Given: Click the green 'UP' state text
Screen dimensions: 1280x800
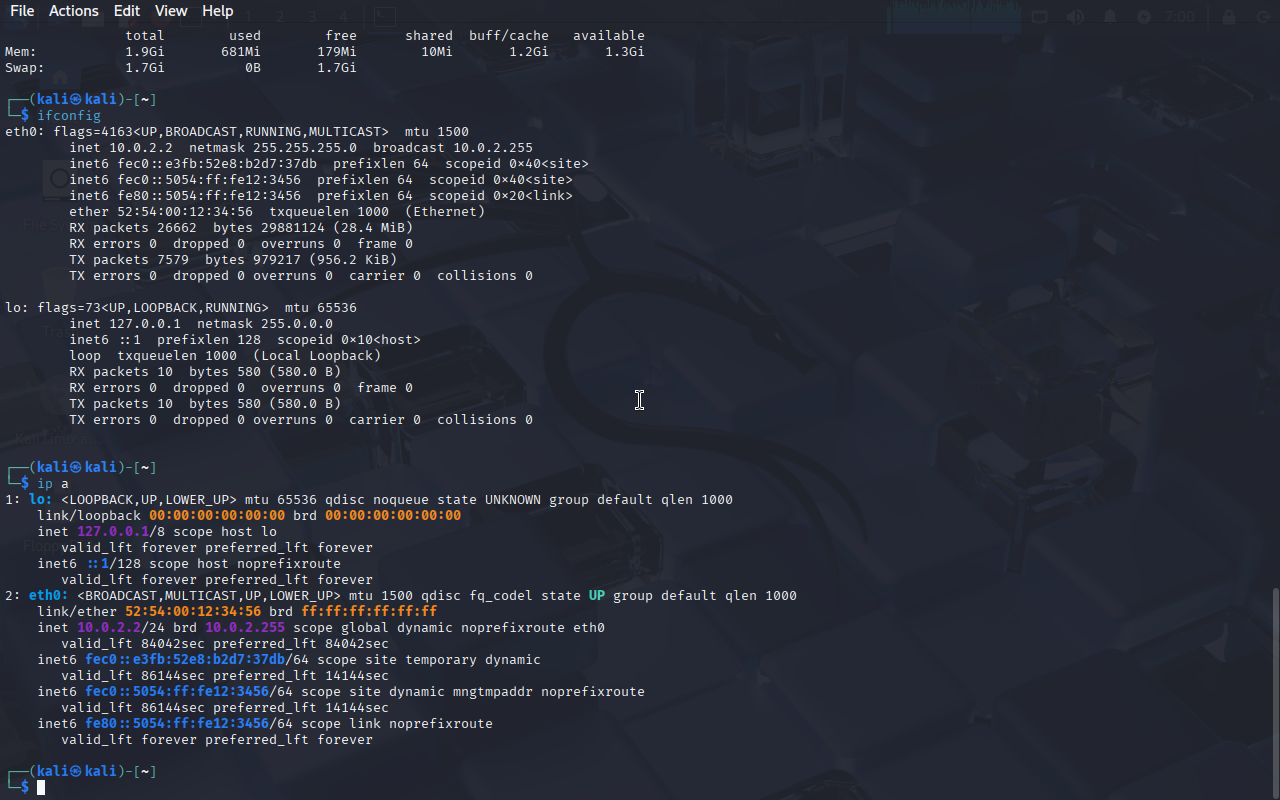Looking at the screenshot, I should click(597, 596).
